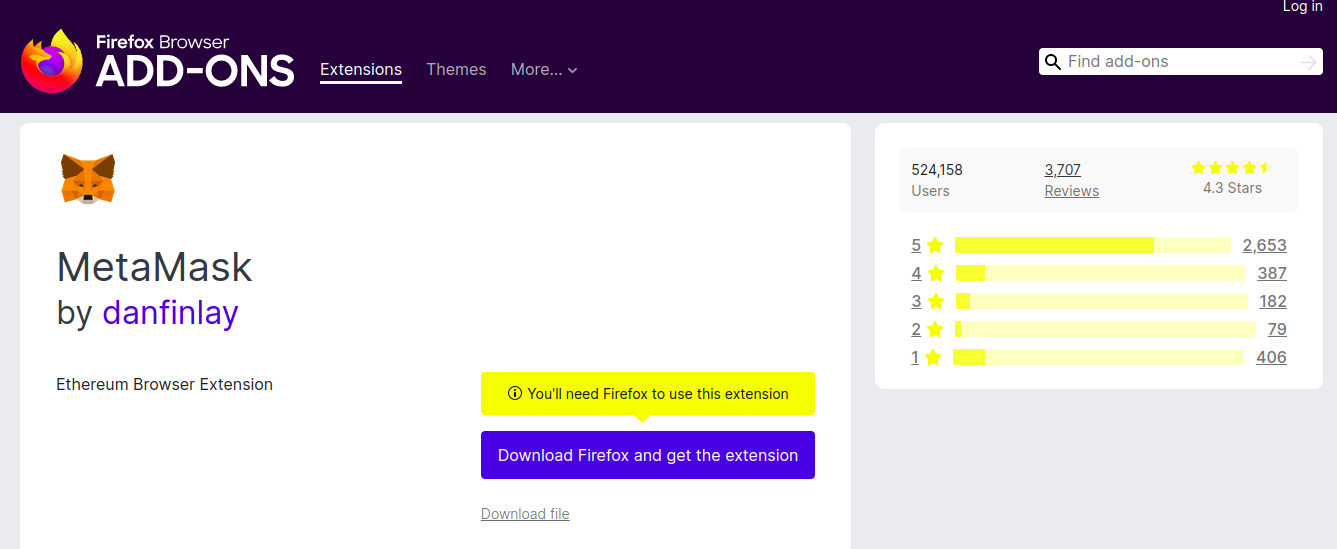Click the 4.3 star rating icons

1231,168
